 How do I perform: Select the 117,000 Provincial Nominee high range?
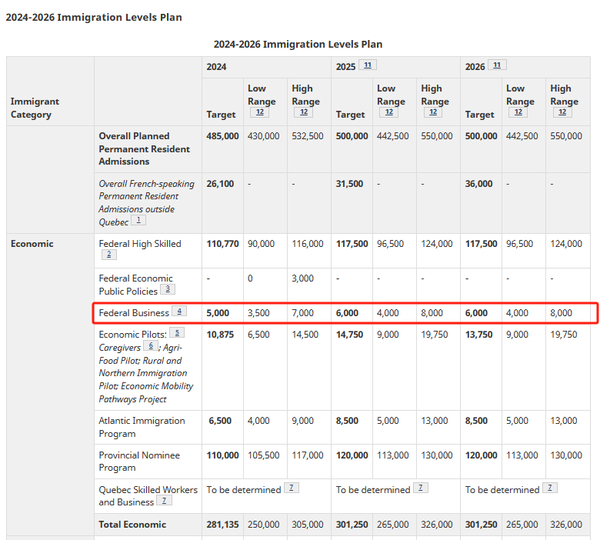coord(308,455)
